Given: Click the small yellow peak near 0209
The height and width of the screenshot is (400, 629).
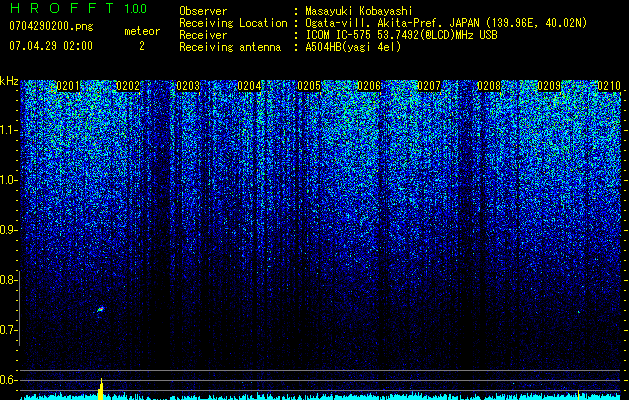Looking at the screenshot, I should (578, 394).
